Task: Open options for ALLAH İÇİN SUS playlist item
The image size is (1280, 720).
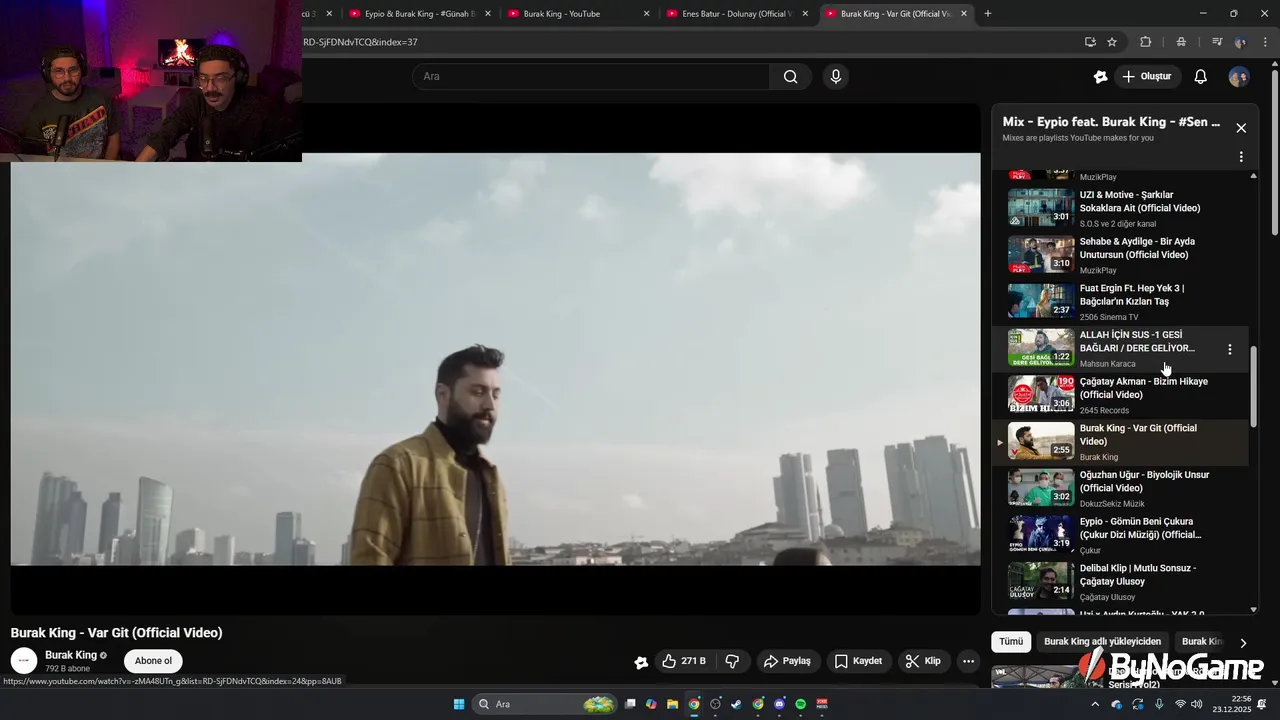Action: pos(1230,349)
